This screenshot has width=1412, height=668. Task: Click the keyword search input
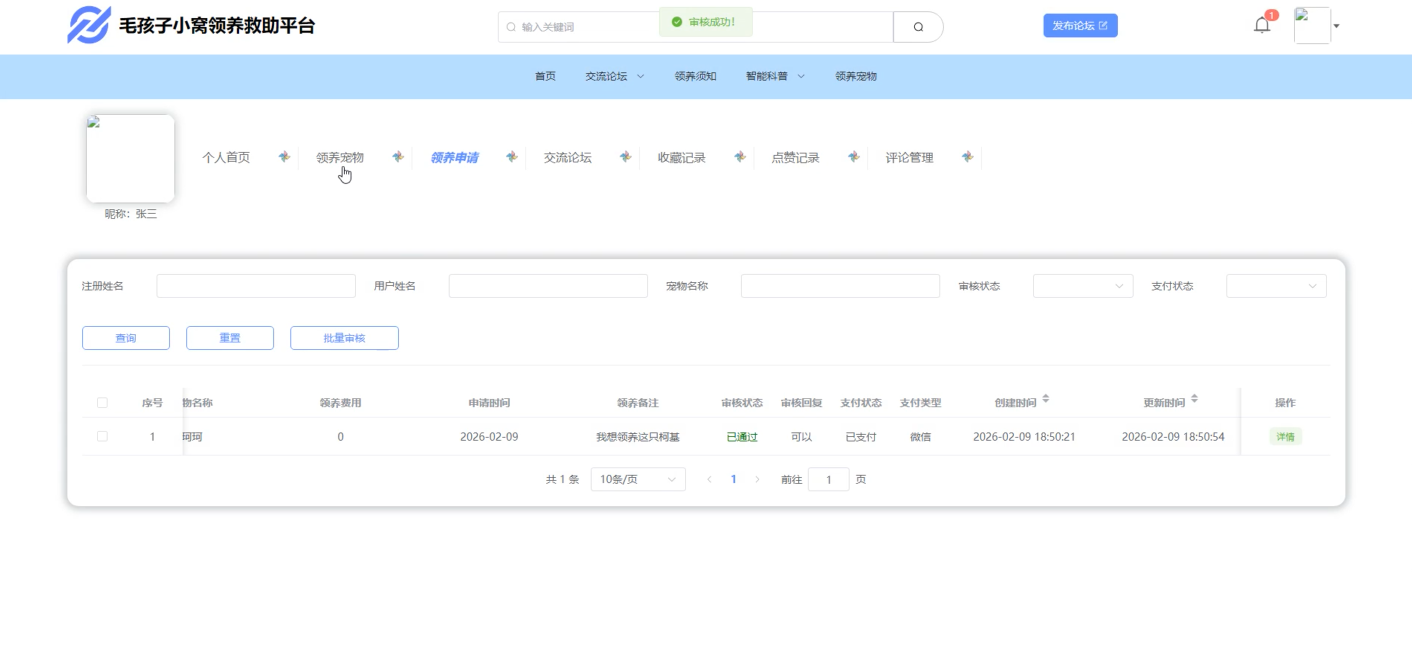point(695,27)
